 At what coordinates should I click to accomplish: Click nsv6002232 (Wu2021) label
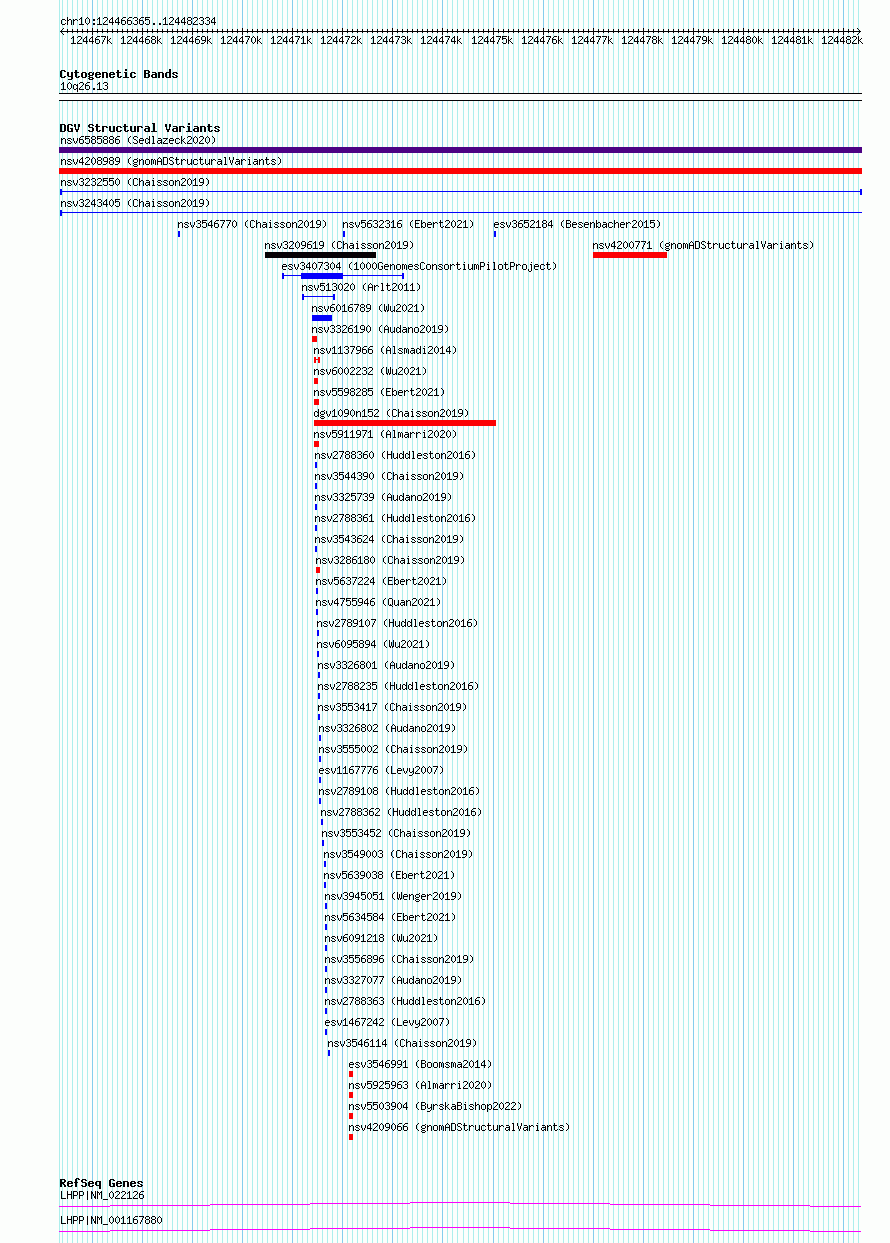pyautogui.click(x=370, y=372)
